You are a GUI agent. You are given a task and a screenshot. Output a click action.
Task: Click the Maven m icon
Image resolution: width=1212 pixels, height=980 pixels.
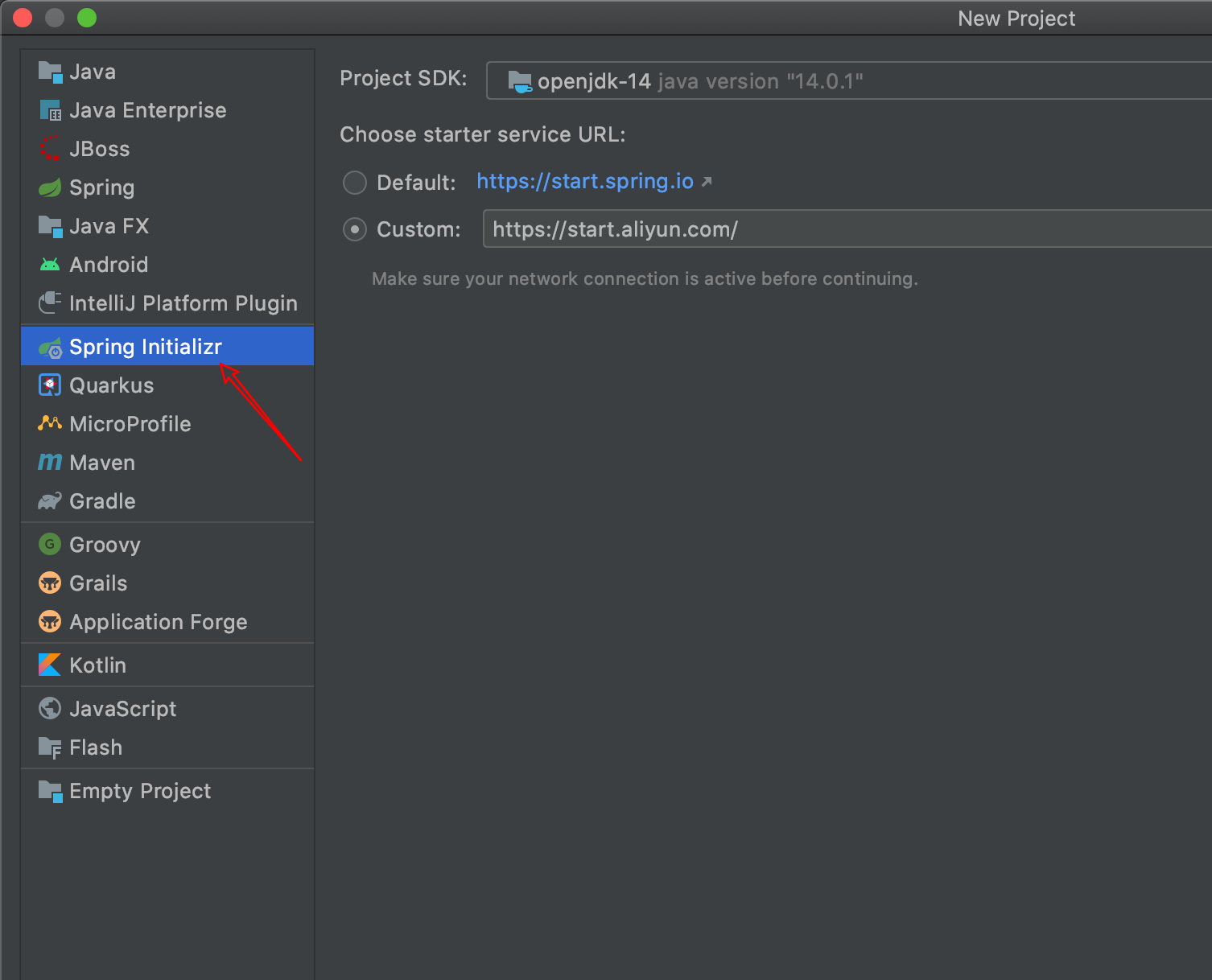pyautogui.click(x=50, y=462)
